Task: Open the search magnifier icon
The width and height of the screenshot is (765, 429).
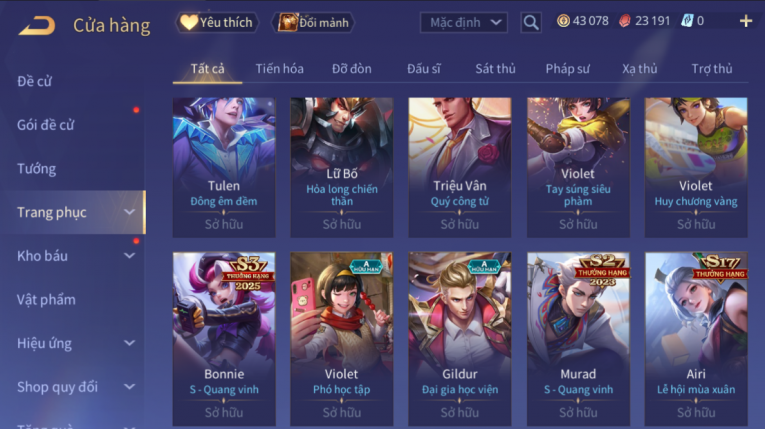Action: (531, 22)
